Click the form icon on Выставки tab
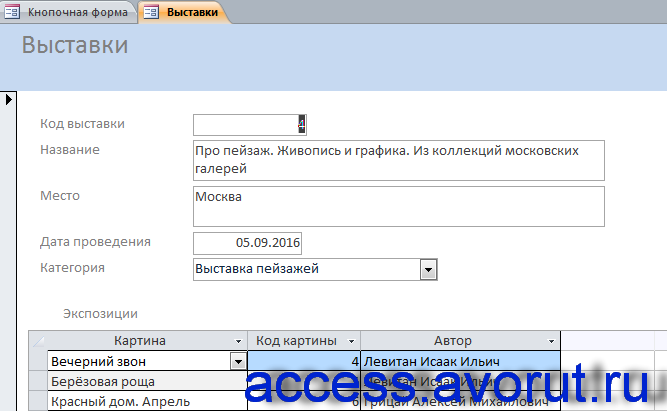The height and width of the screenshot is (411, 667). (x=151, y=12)
